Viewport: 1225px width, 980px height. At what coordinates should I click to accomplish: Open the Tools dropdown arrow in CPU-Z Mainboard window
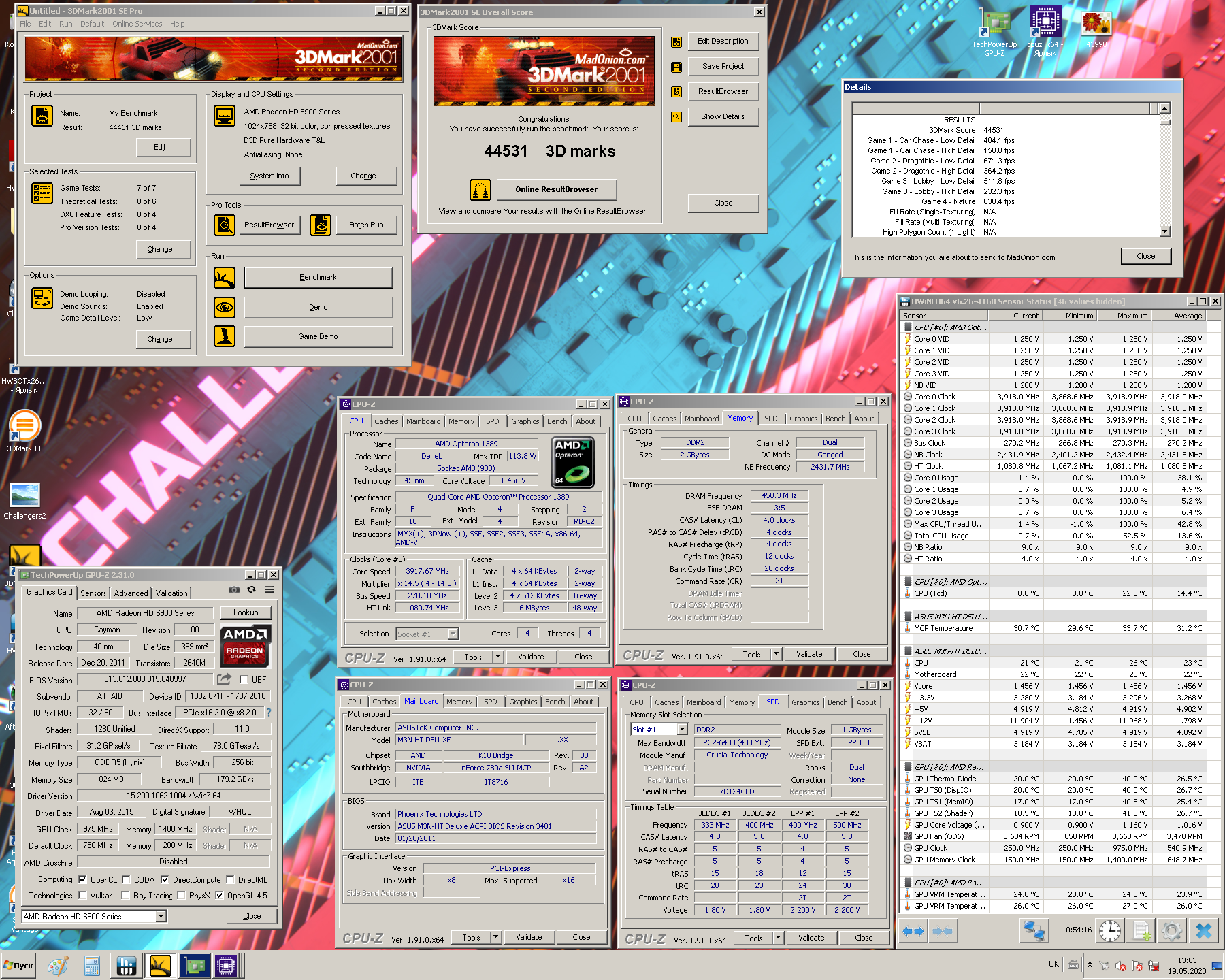click(x=496, y=937)
